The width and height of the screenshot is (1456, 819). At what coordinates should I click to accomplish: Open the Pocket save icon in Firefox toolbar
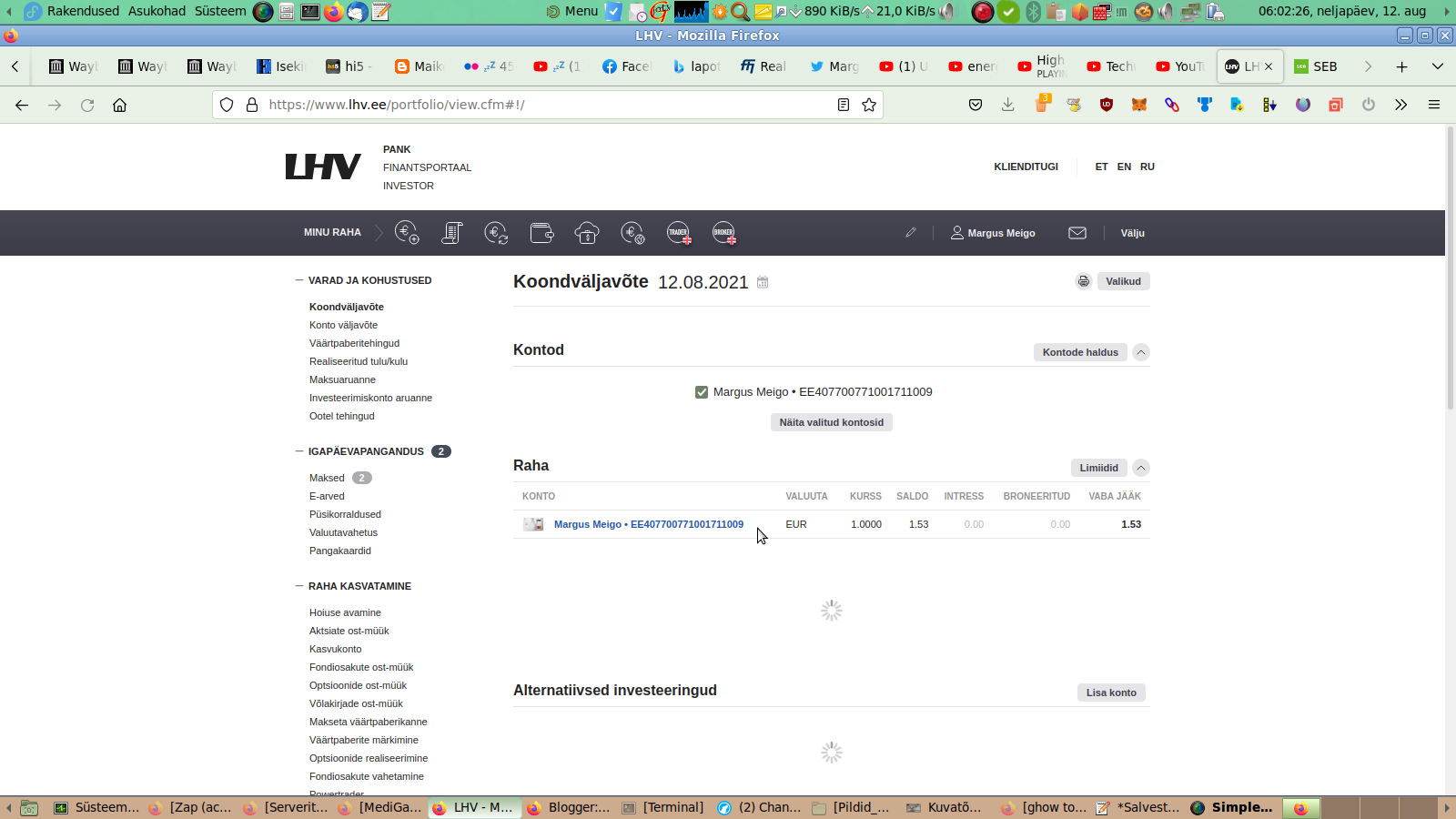pos(976,105)
